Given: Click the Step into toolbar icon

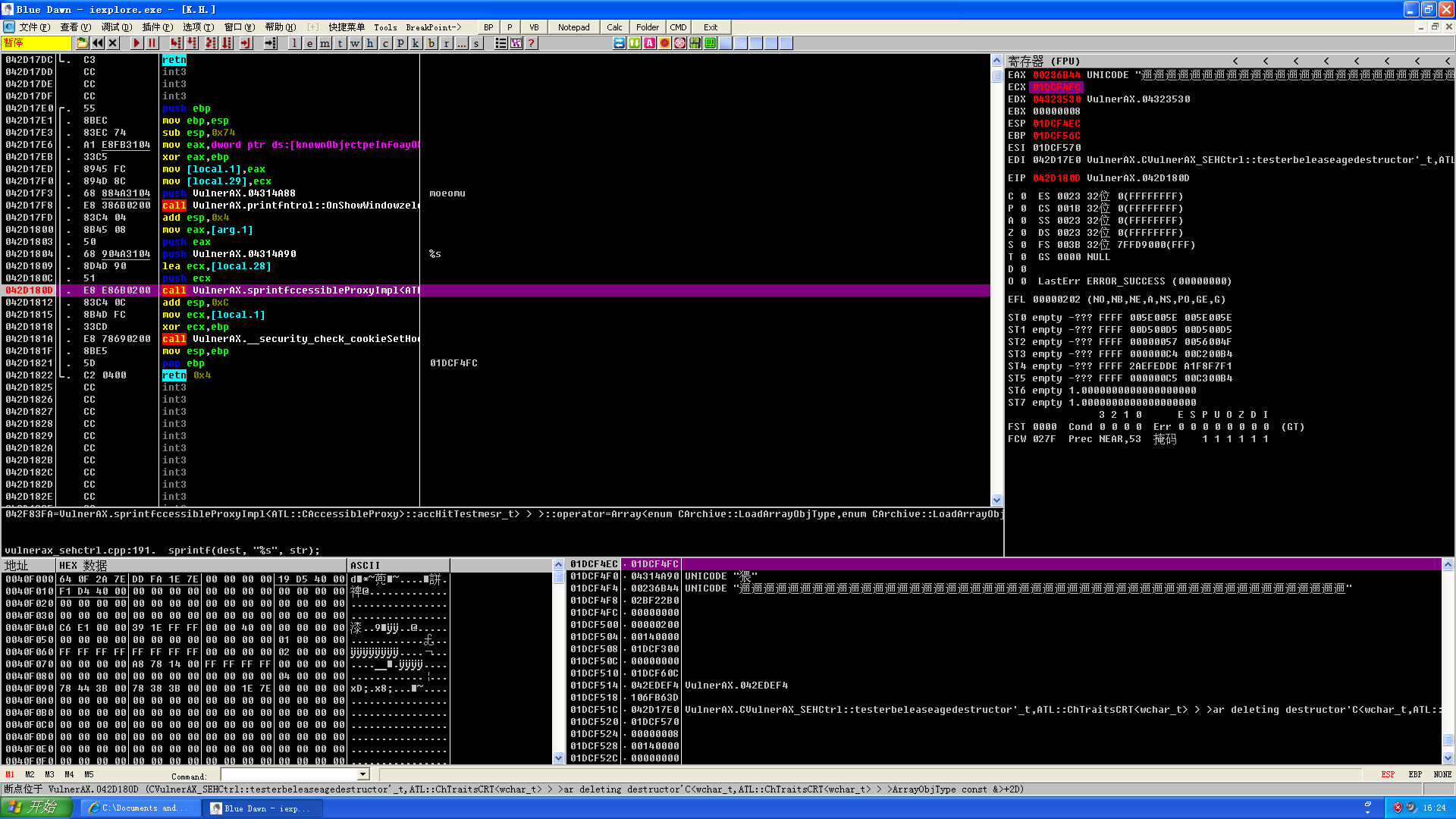Looking at the screenshot, I should pyautogui.click(x=176, y=43).
